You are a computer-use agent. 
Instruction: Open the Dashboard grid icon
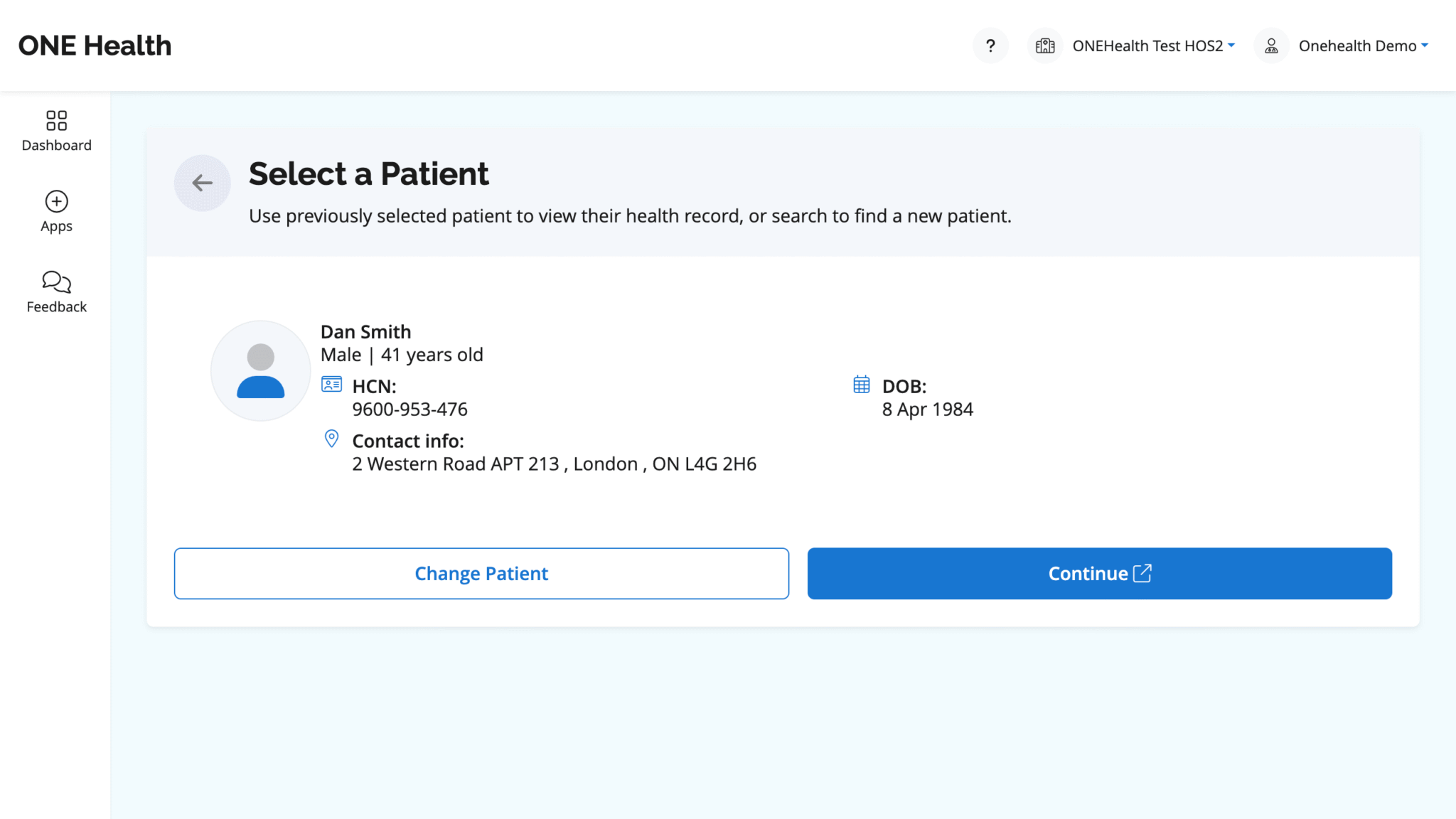pos(56,120)
